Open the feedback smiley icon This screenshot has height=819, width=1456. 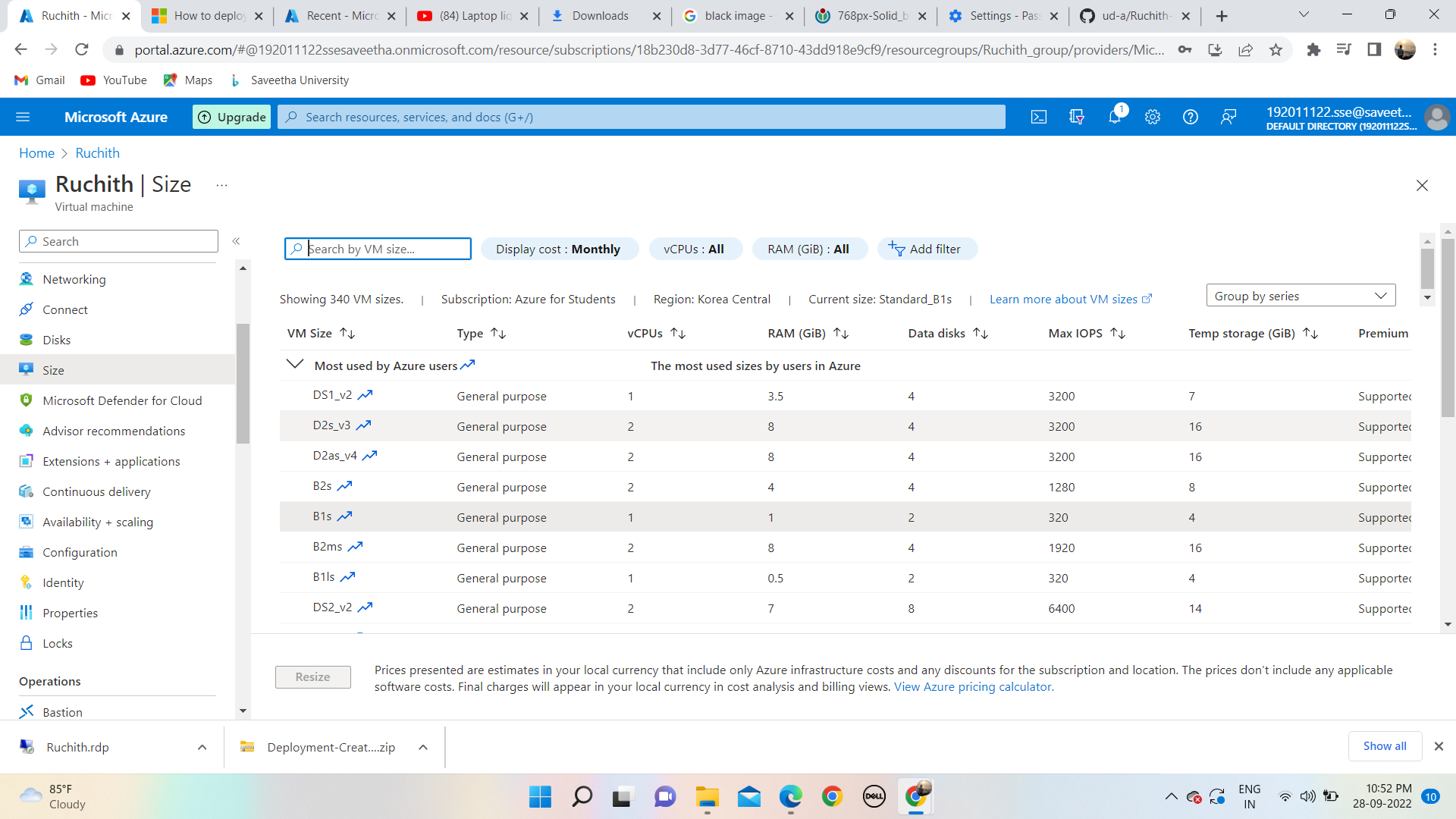pos(1228,117)
